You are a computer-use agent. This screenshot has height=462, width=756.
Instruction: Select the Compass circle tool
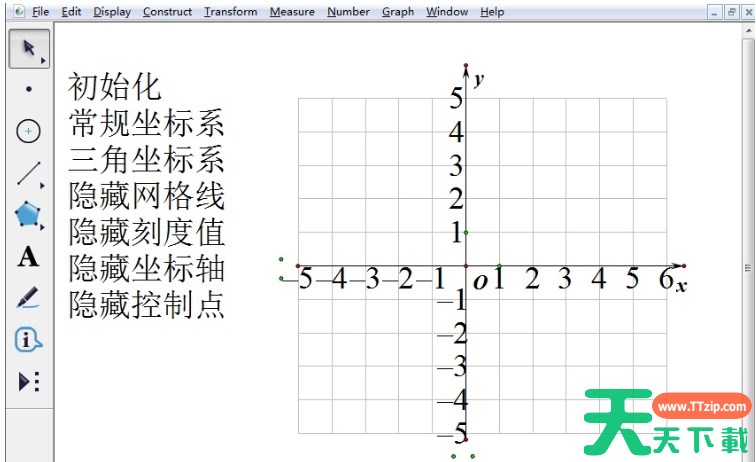28,131
